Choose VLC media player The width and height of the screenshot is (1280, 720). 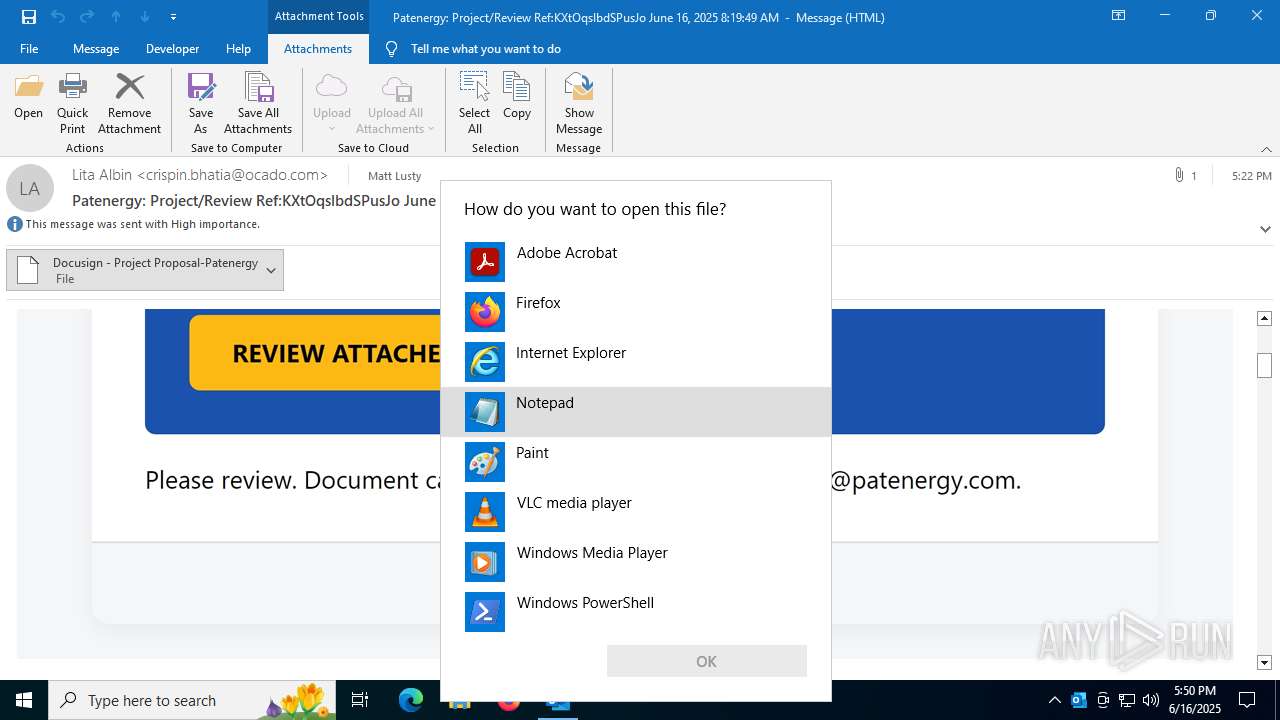(636, 512)
